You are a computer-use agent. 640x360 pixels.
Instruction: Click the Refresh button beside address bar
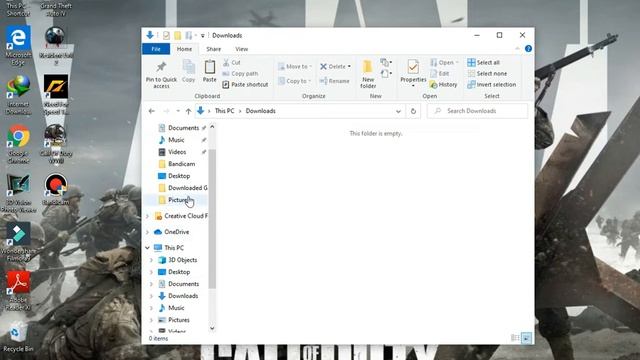[413, 111]
